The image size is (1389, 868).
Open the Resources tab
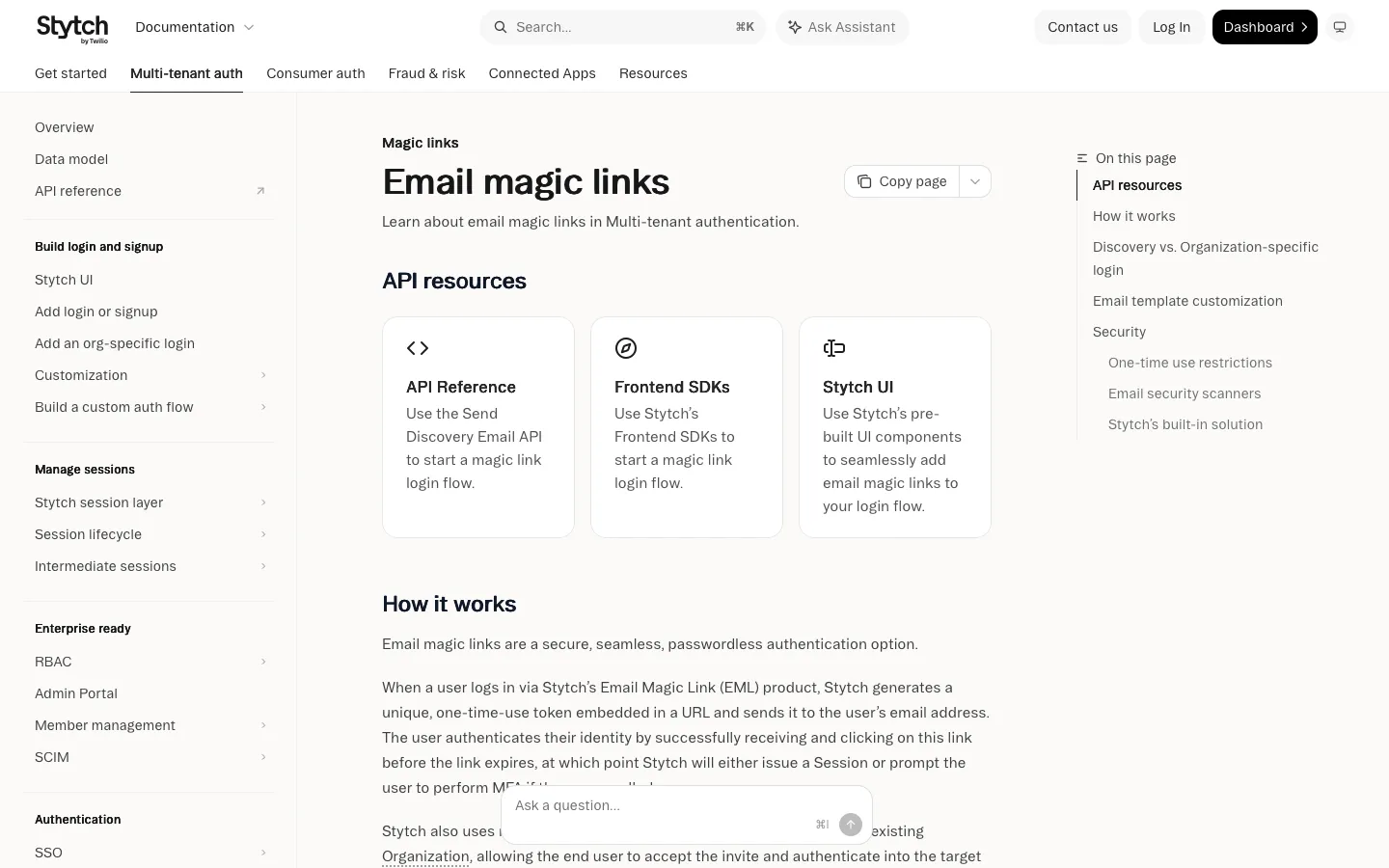[653, 73]
